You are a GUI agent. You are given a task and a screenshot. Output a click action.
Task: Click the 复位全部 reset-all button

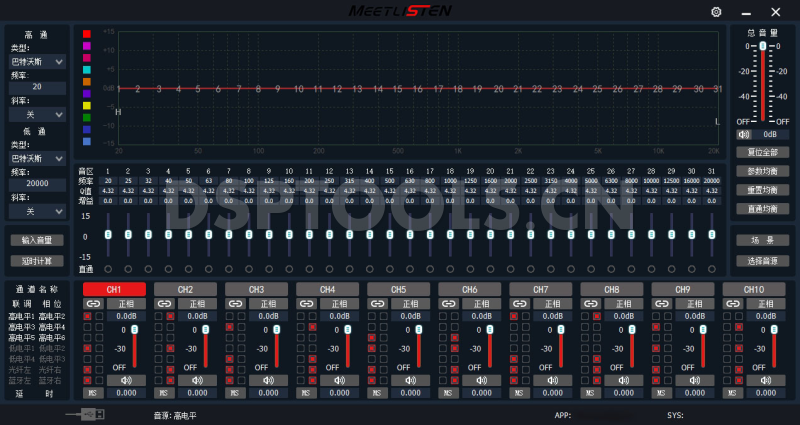762,152
